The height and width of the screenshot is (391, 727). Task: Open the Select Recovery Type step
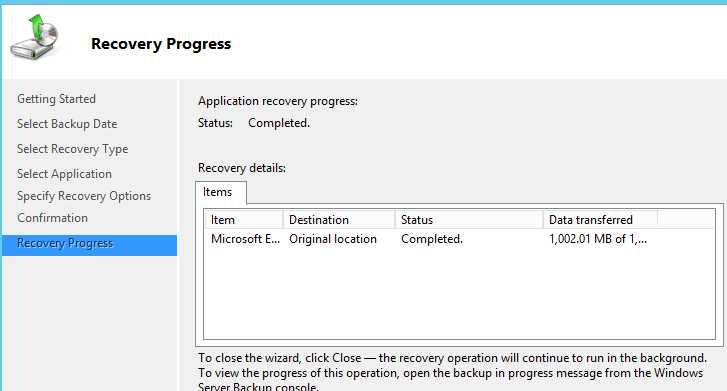[72, 149]
